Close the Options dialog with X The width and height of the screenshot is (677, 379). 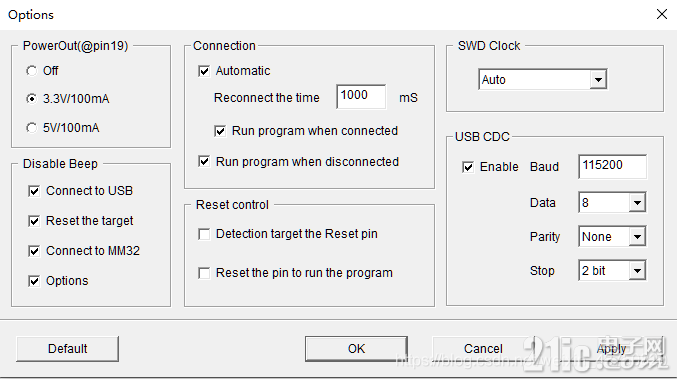click(x=661, y=14)
